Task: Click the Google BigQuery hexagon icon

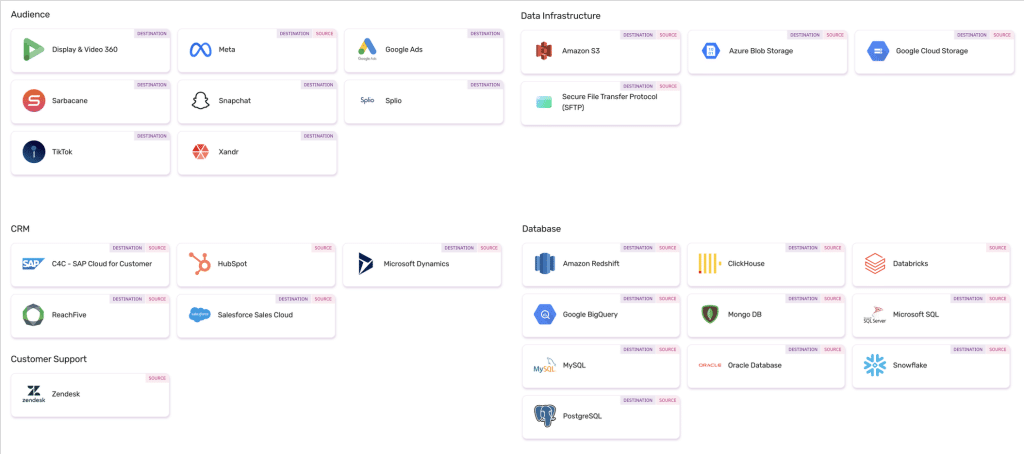Action: coord(544,315)
